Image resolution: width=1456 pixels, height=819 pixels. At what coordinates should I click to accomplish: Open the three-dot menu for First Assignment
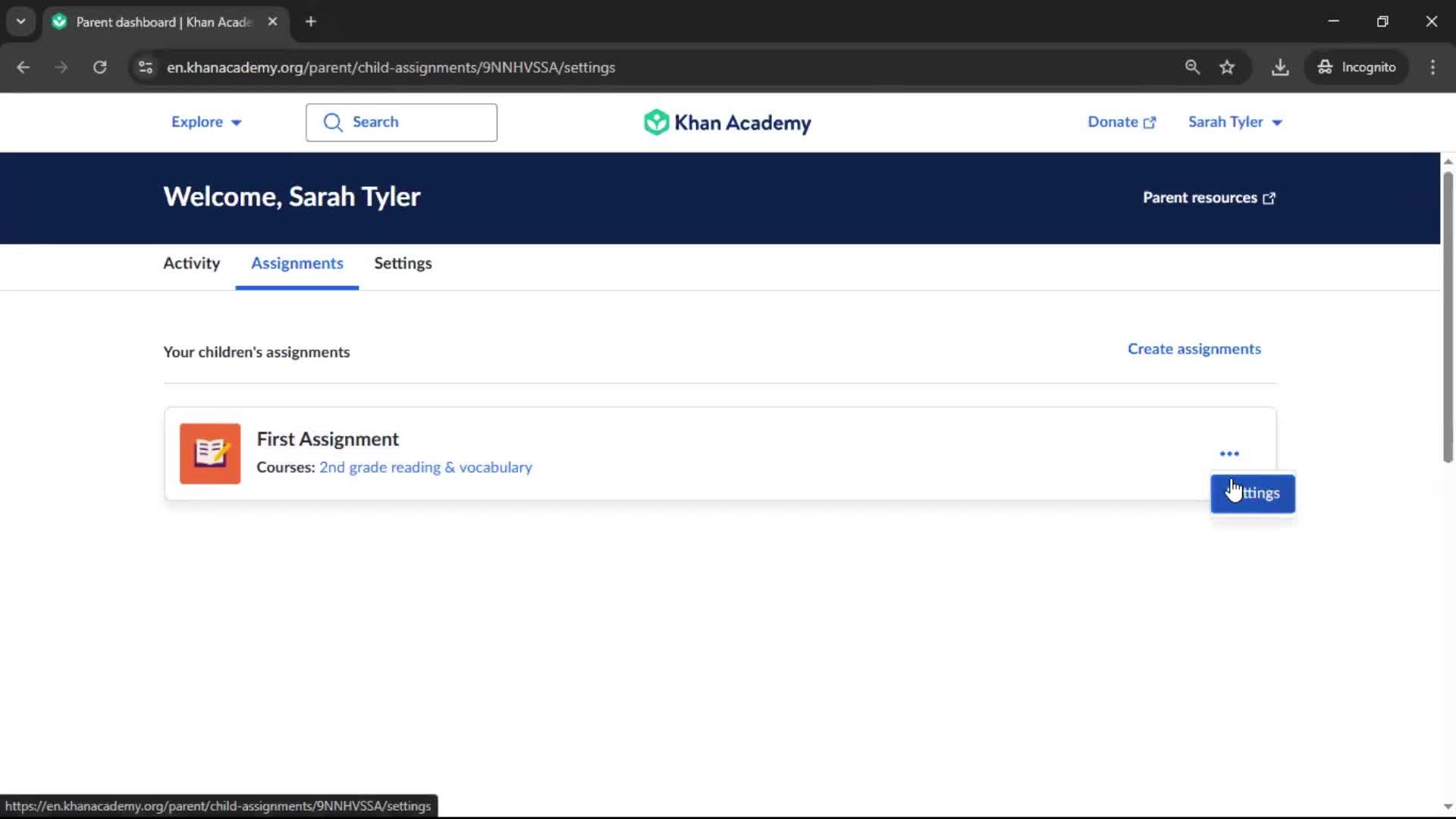point(1229,453)
